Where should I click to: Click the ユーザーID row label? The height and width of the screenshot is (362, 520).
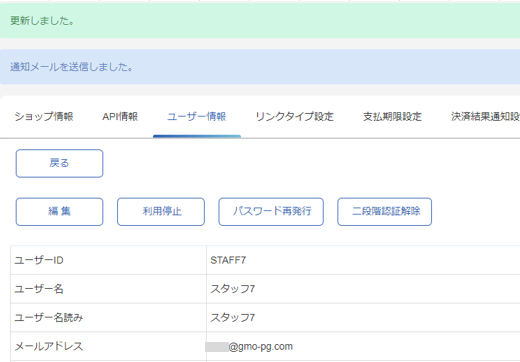39,260
